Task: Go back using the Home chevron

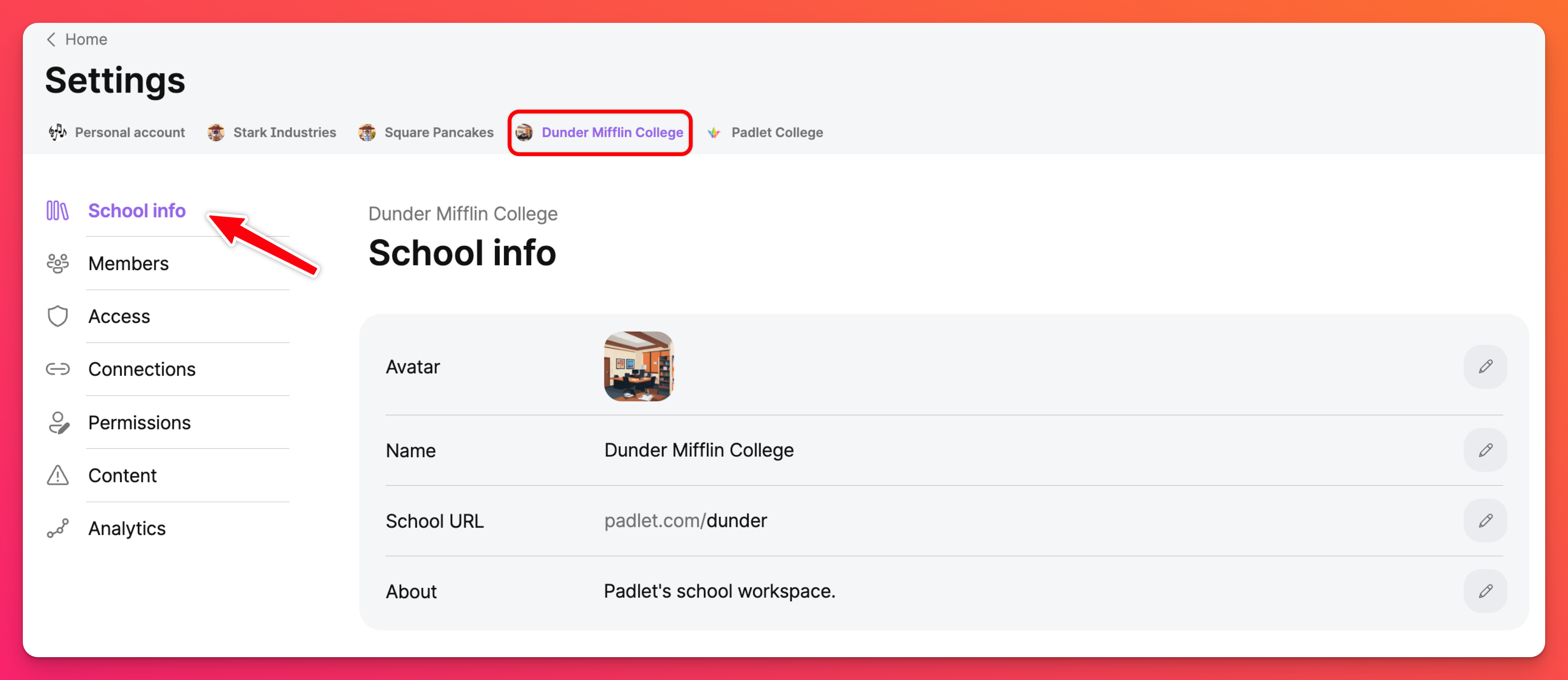Action: click(52, 40)
